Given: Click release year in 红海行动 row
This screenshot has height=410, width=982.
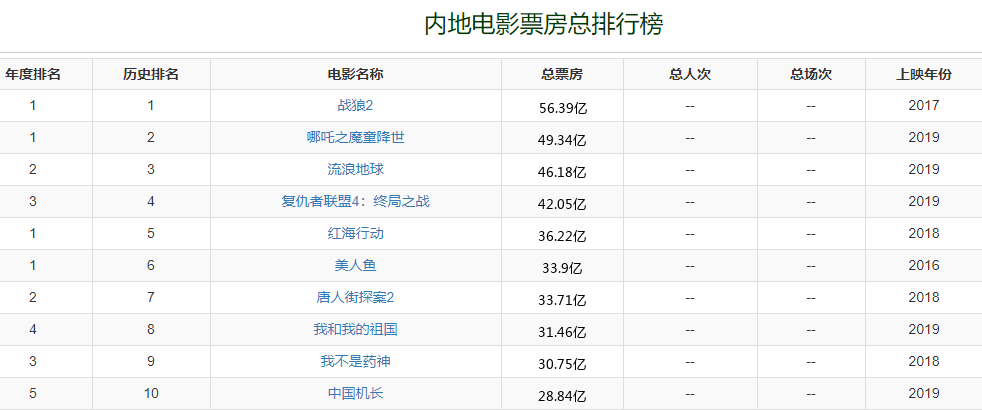Looking at the screenshot, I should pyautogui.click(x=924, y=233).
